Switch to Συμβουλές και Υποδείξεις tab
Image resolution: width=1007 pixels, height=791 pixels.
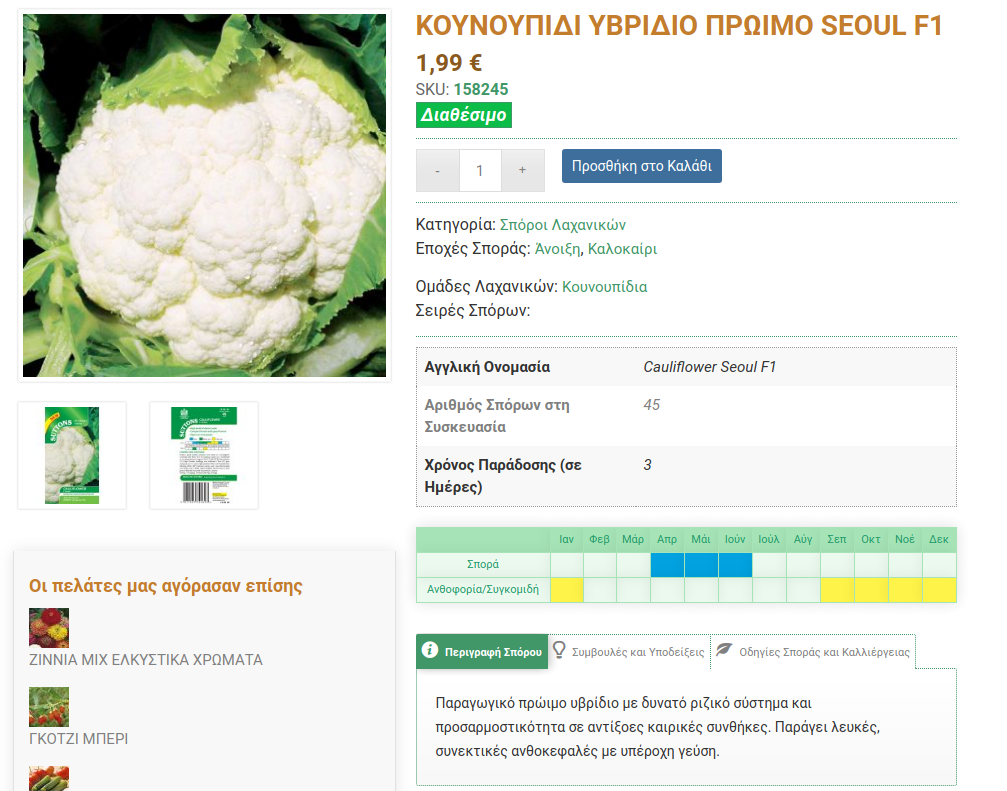[637, 652]
